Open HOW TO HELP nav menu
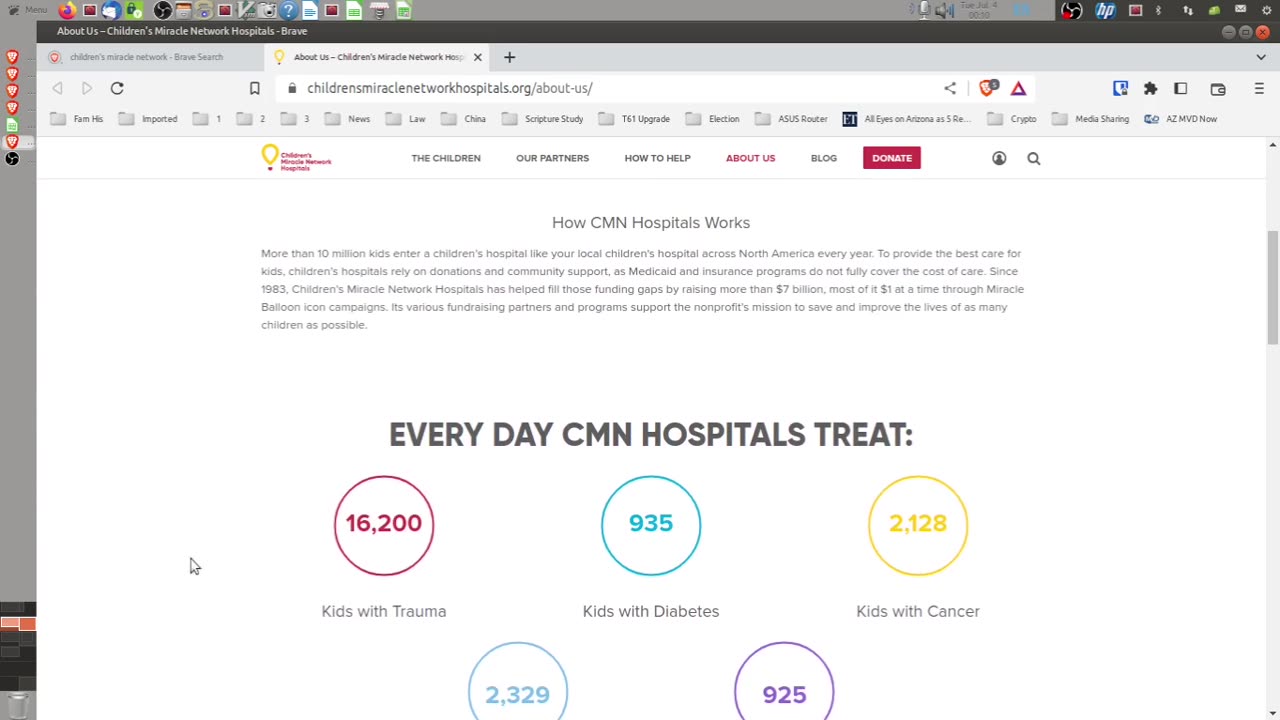This screenshot has height=720, width=1280. (x=657, y=158)
